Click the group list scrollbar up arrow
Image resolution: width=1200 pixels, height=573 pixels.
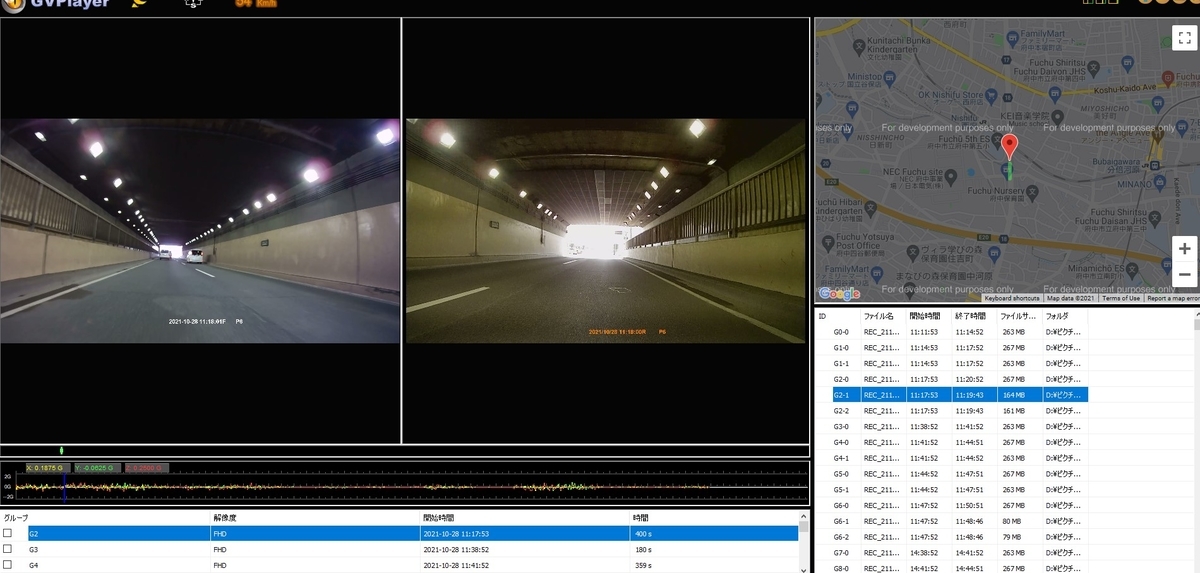804,518
